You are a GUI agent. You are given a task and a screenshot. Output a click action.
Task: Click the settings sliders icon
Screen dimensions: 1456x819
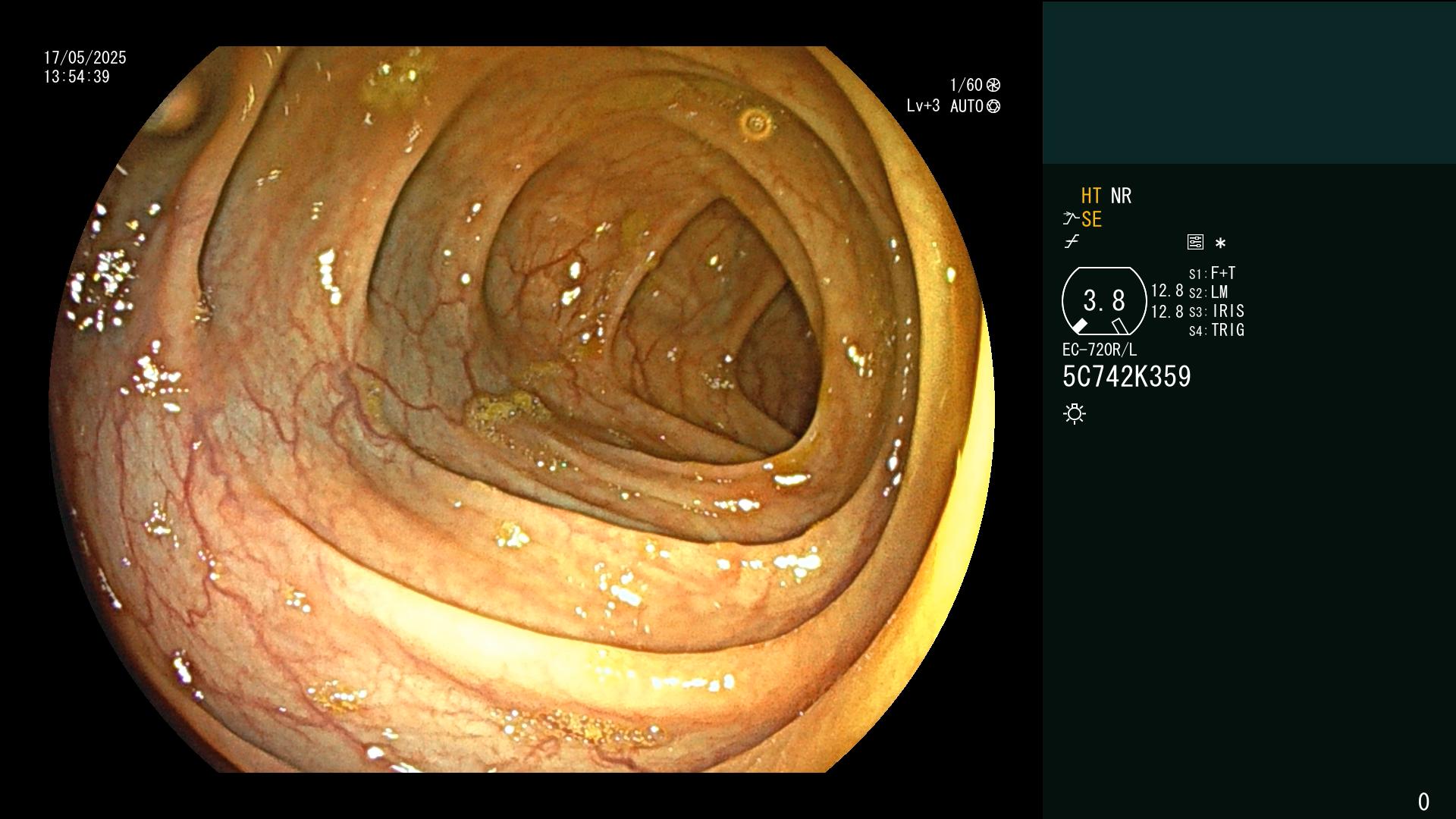[x=1195, y=242]
